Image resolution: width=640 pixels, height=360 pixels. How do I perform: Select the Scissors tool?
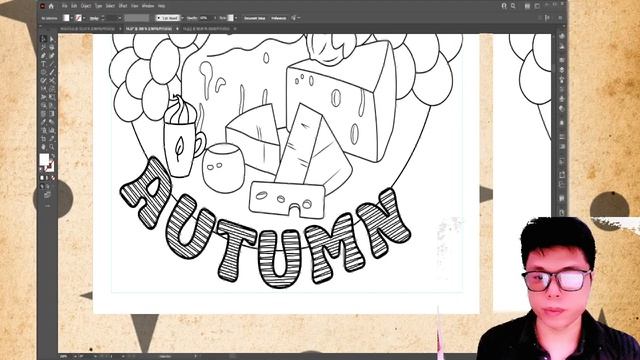pyautogui.click(x=52, y=80)
